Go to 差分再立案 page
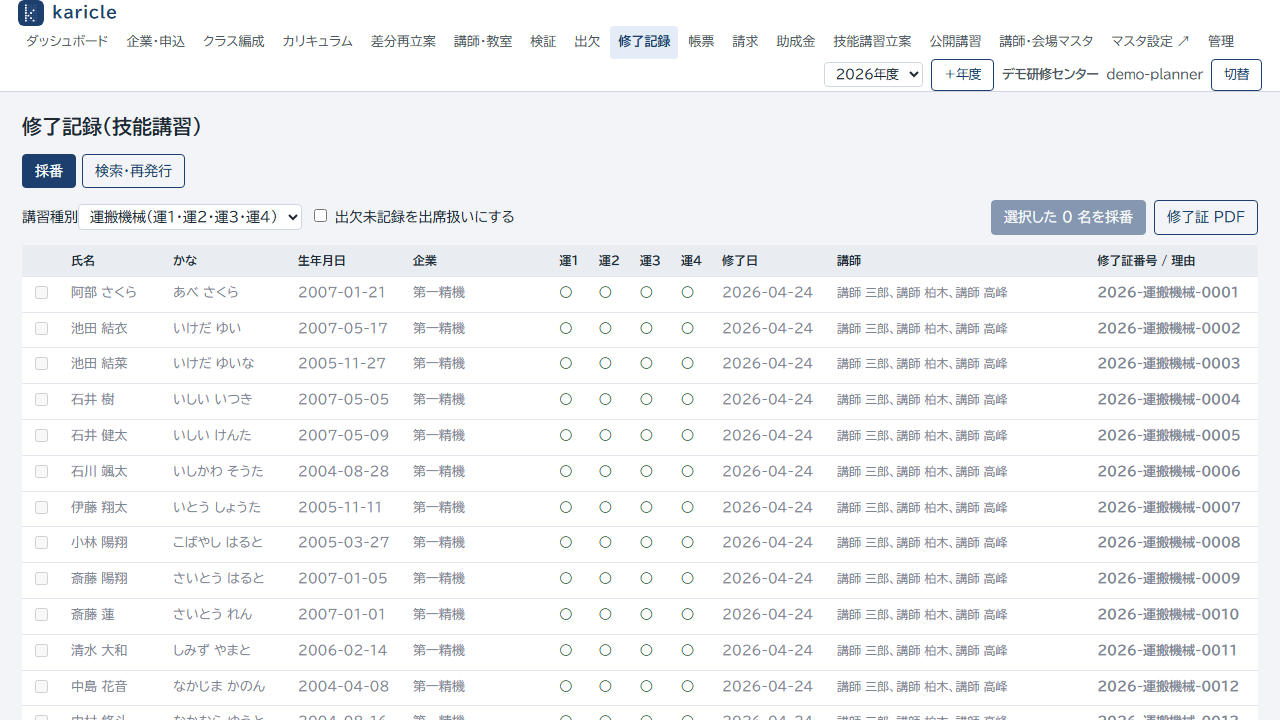 [403, 42]
